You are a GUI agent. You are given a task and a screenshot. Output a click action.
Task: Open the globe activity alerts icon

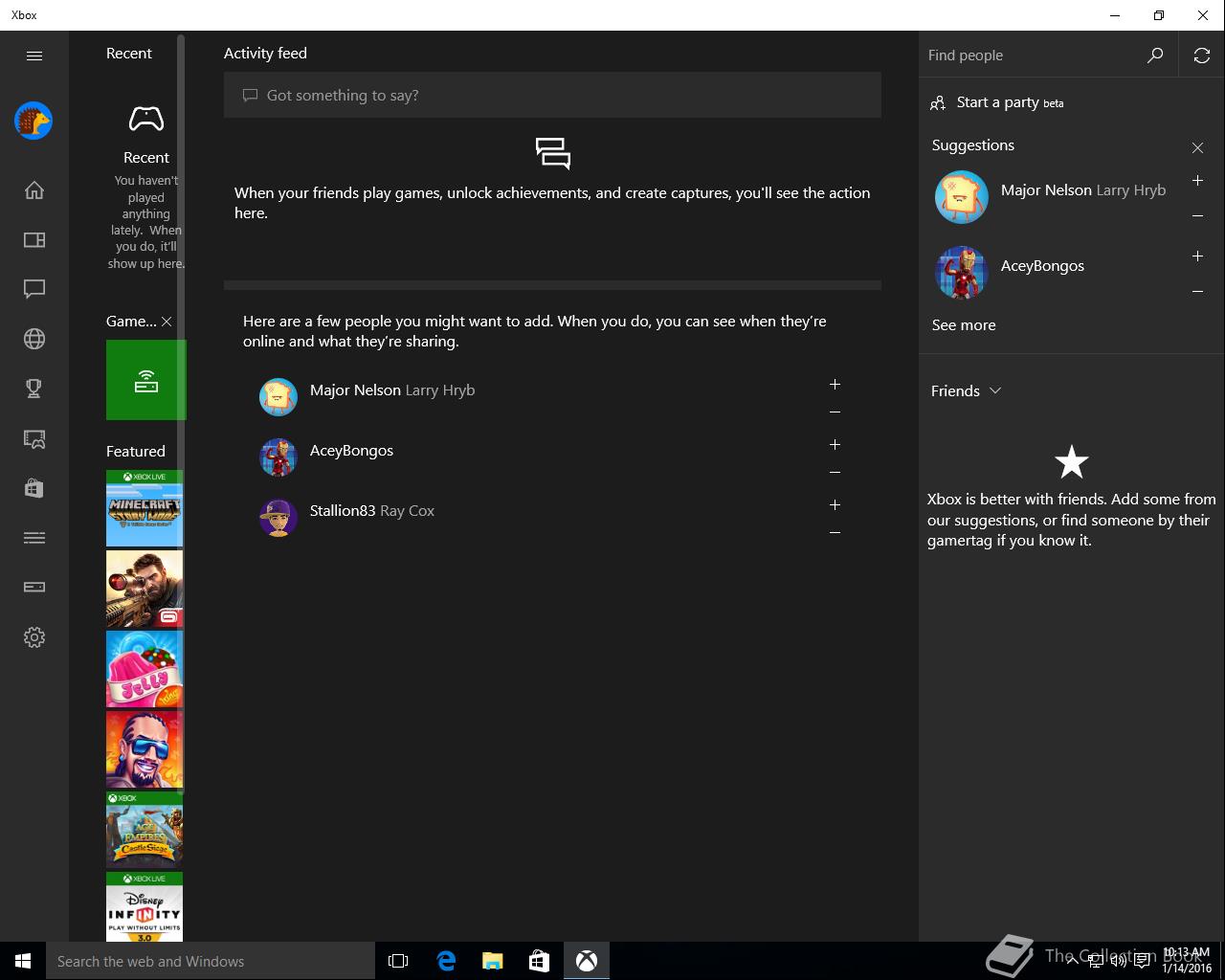[34, 339]
